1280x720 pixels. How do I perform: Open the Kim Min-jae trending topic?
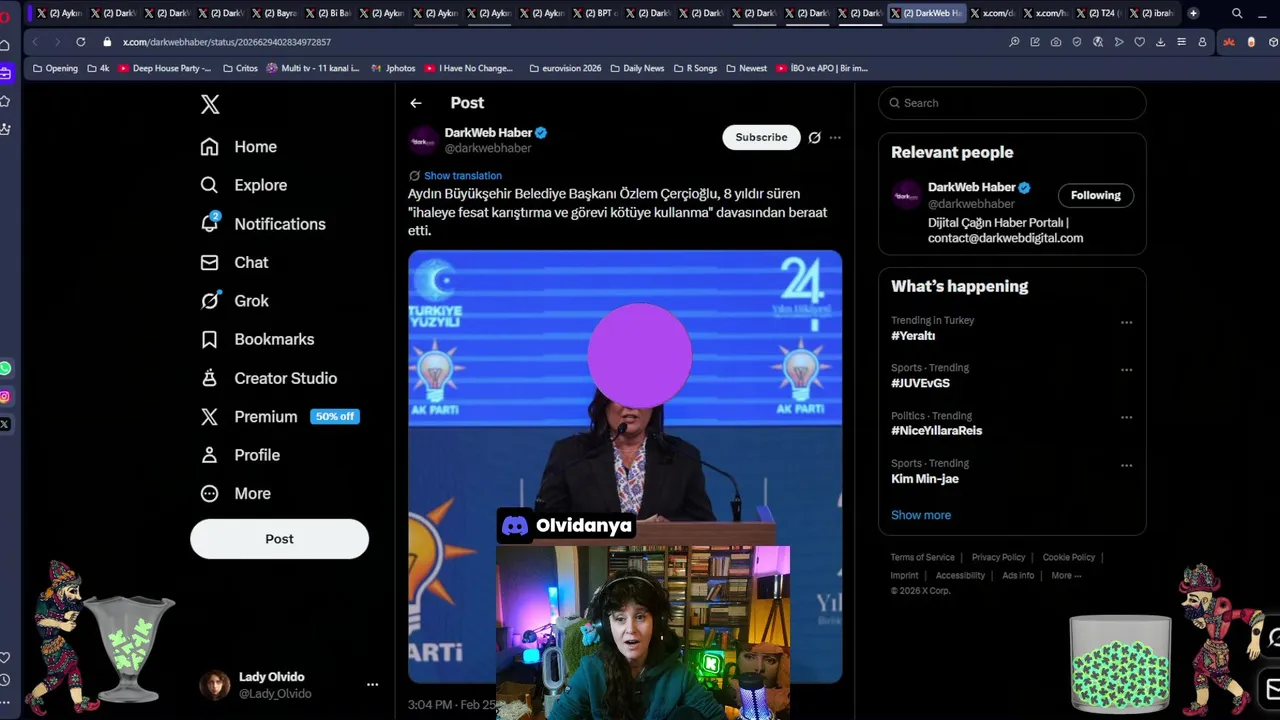(x=925, y=479)
